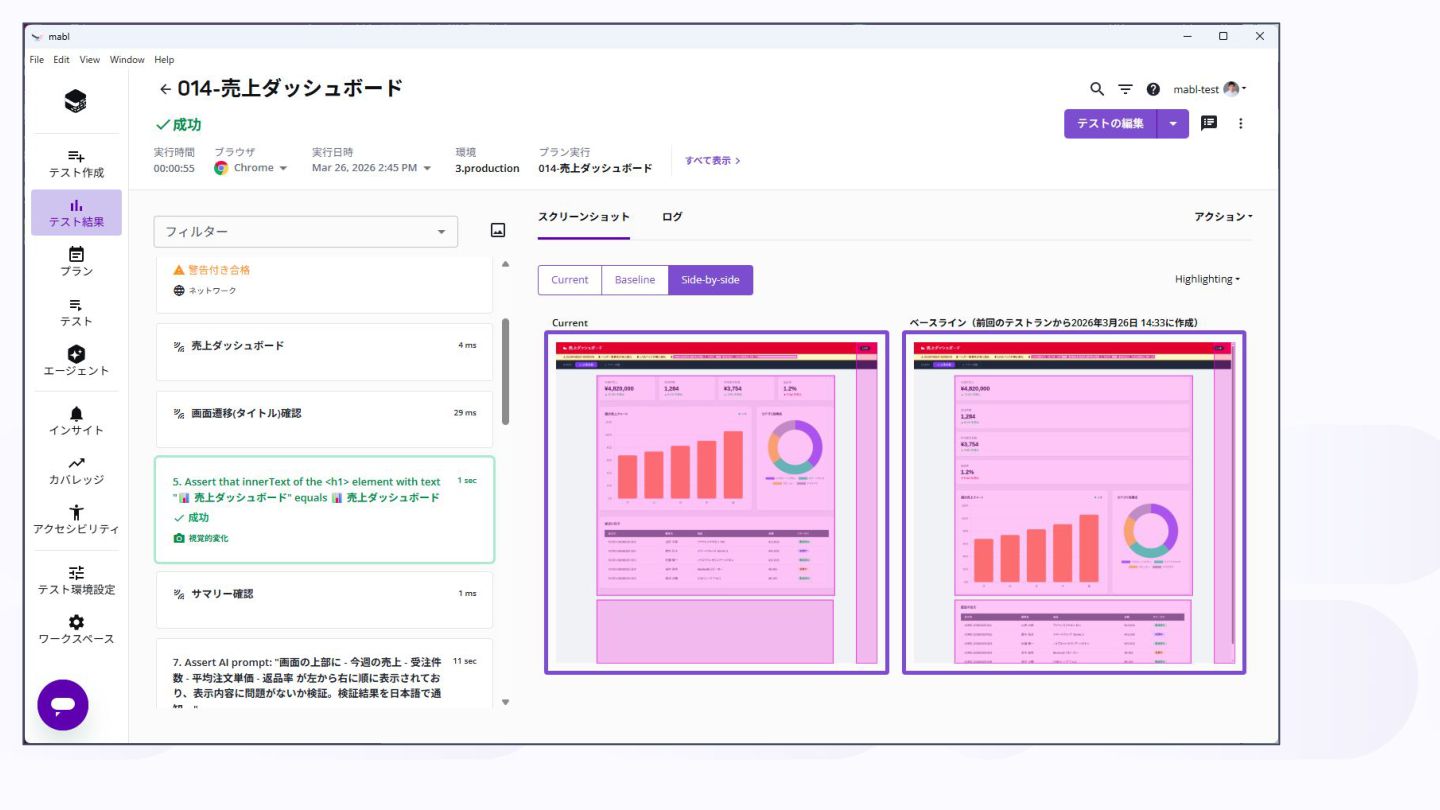The image size is (1440, 810).
Task: Open the File menu
Action: (x=37, y=60)
